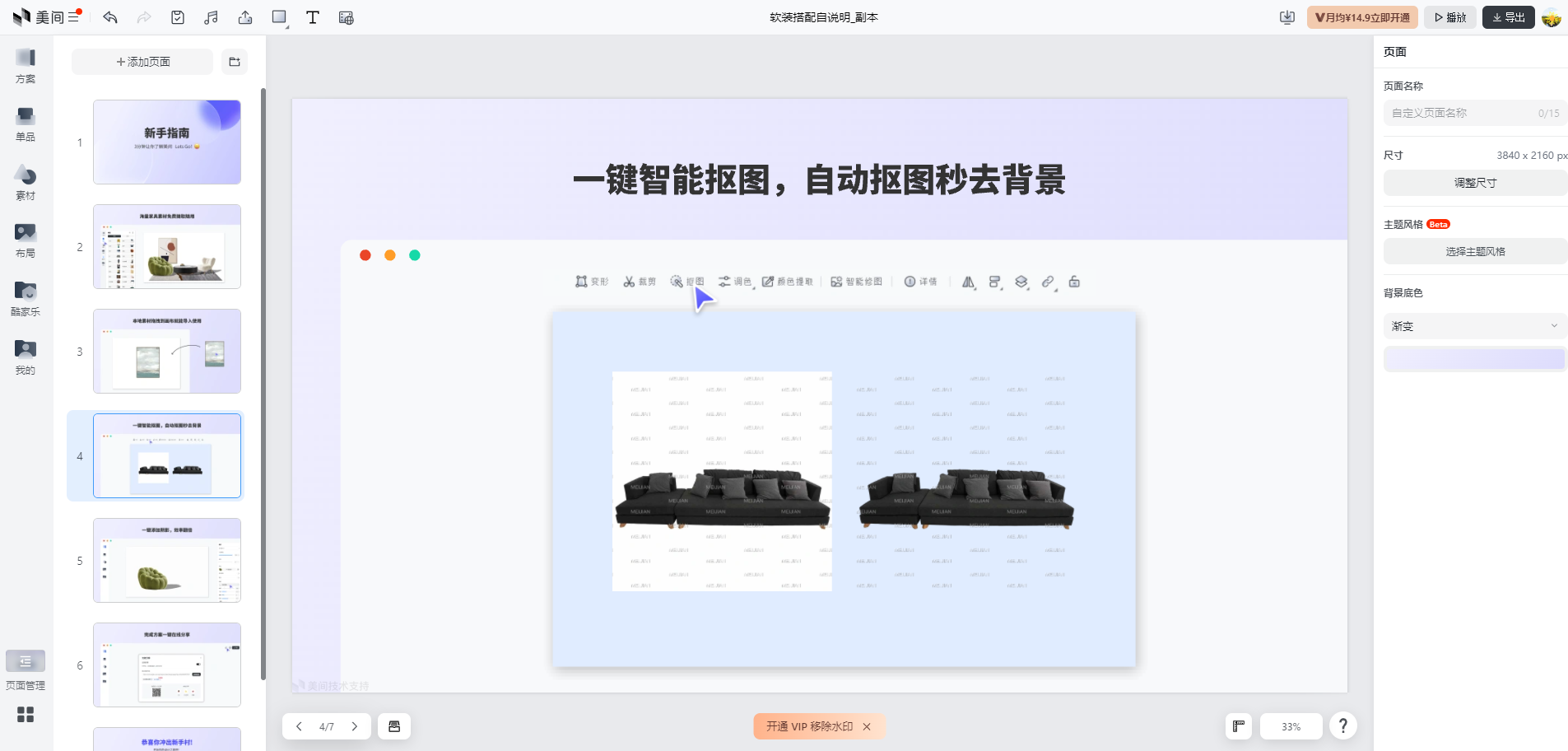Click the image-web icon in top toolbar
This screenshot has height=751, width=1568.
(347, 17)
